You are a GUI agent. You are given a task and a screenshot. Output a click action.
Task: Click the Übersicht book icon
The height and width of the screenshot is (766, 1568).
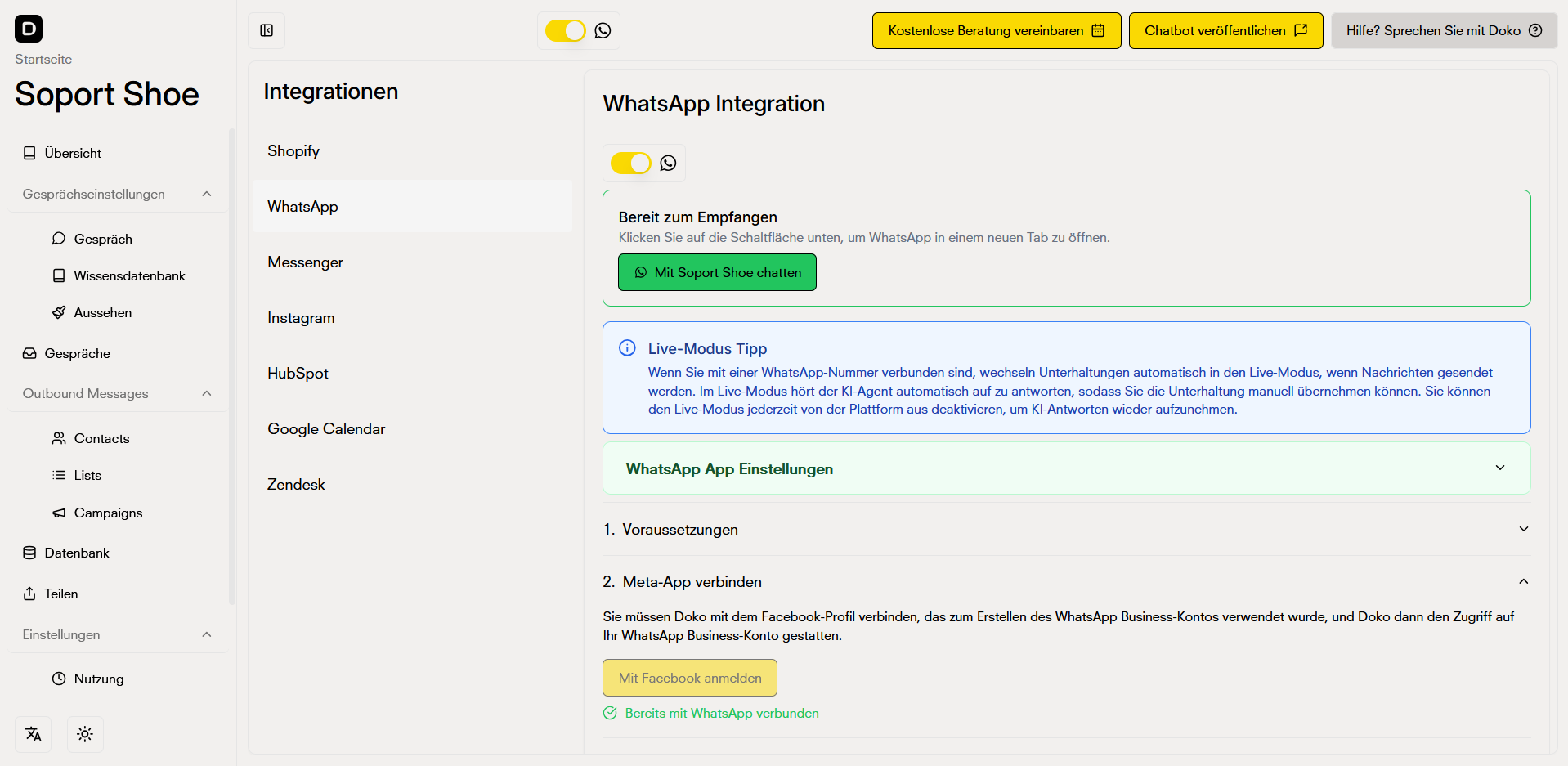pos(29,153)
